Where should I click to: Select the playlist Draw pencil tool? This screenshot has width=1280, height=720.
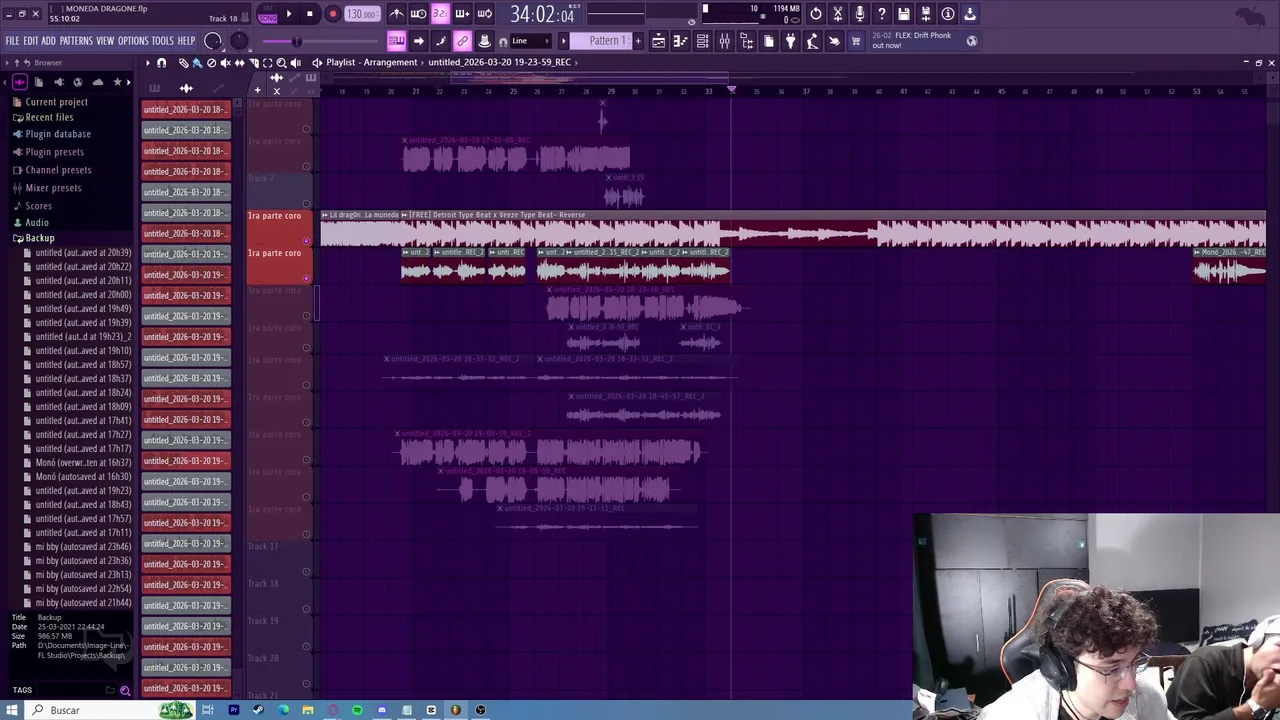183,63
